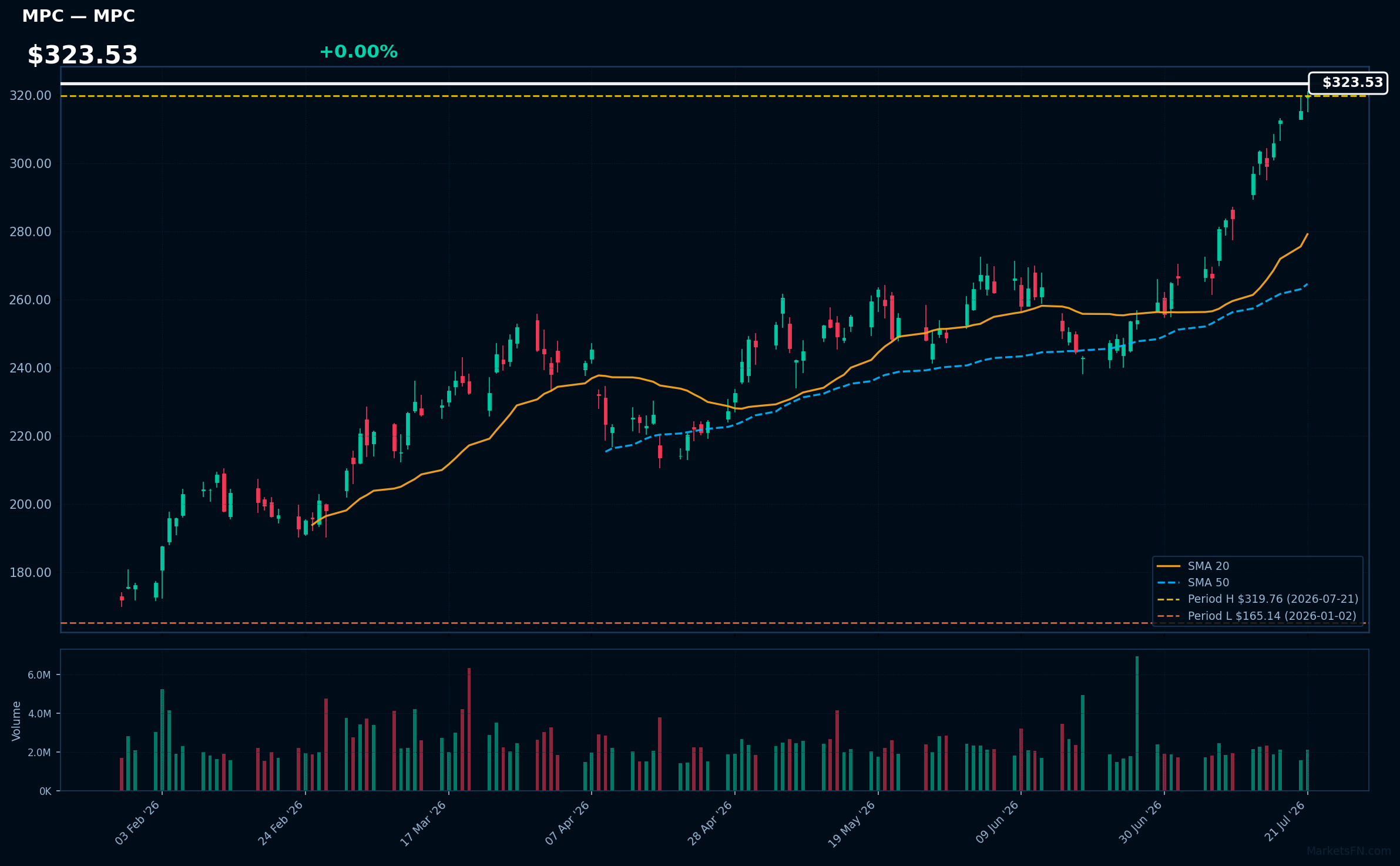Click the 200.00 price axis label
Image resolution: width=1400 pixels, height=866 pixels.
coord(31,505)
